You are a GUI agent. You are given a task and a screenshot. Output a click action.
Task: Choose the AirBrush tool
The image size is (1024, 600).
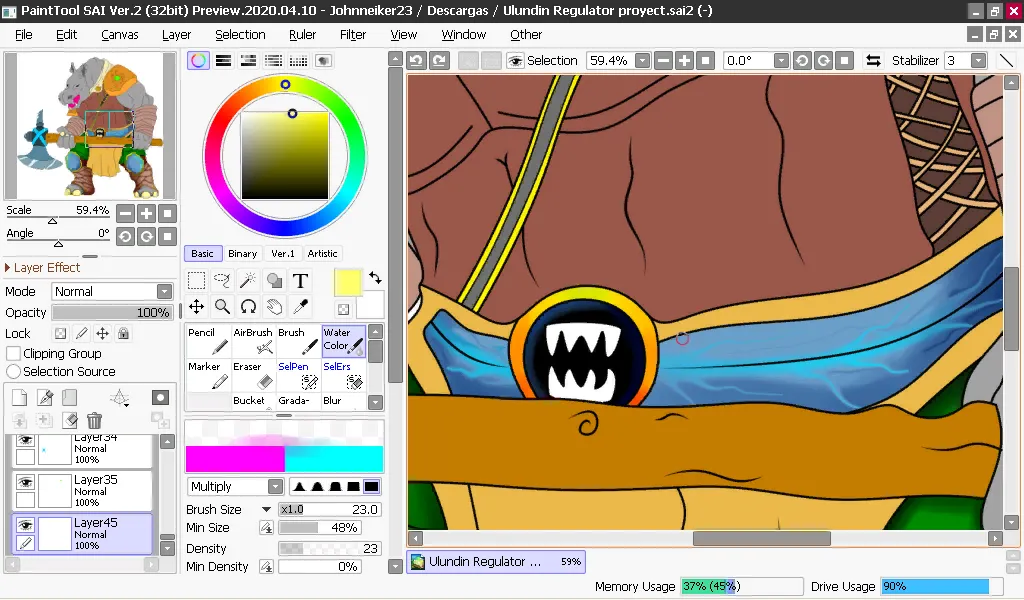tap(253, 341)
